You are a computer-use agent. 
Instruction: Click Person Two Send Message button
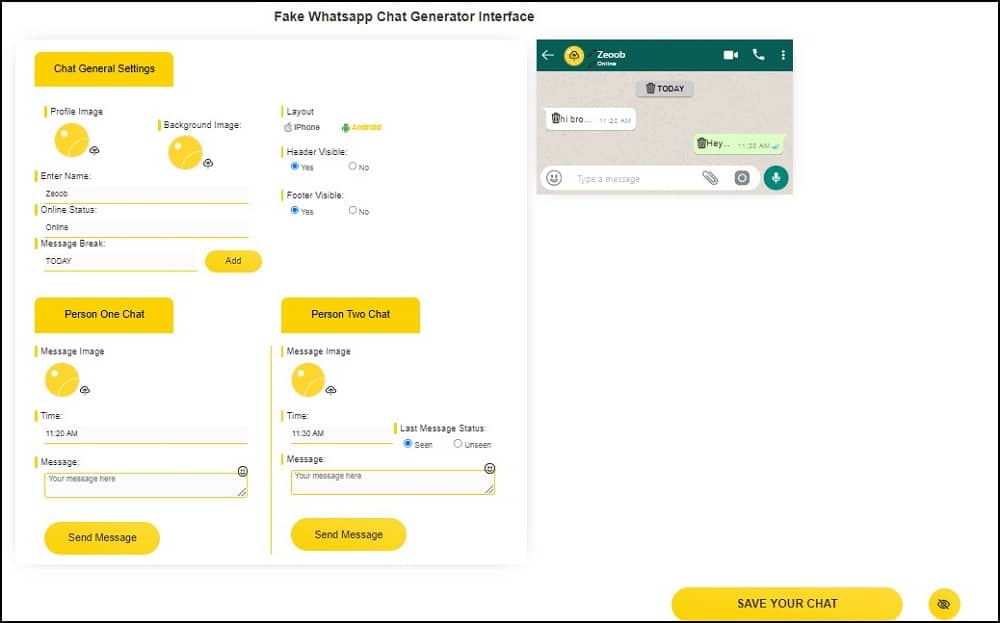click(x=349, y=535)
